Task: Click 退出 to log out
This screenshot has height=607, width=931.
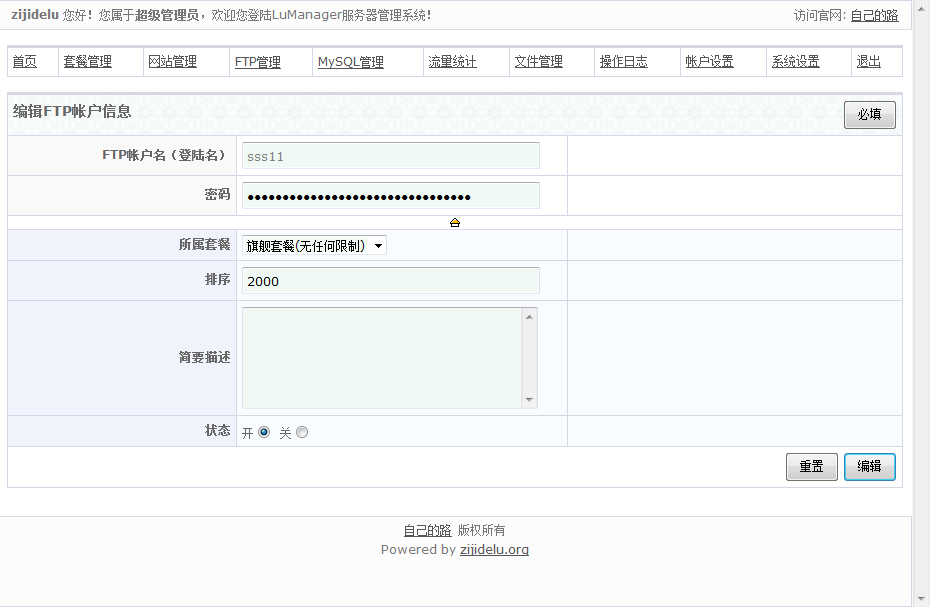Action: point(869,62)
